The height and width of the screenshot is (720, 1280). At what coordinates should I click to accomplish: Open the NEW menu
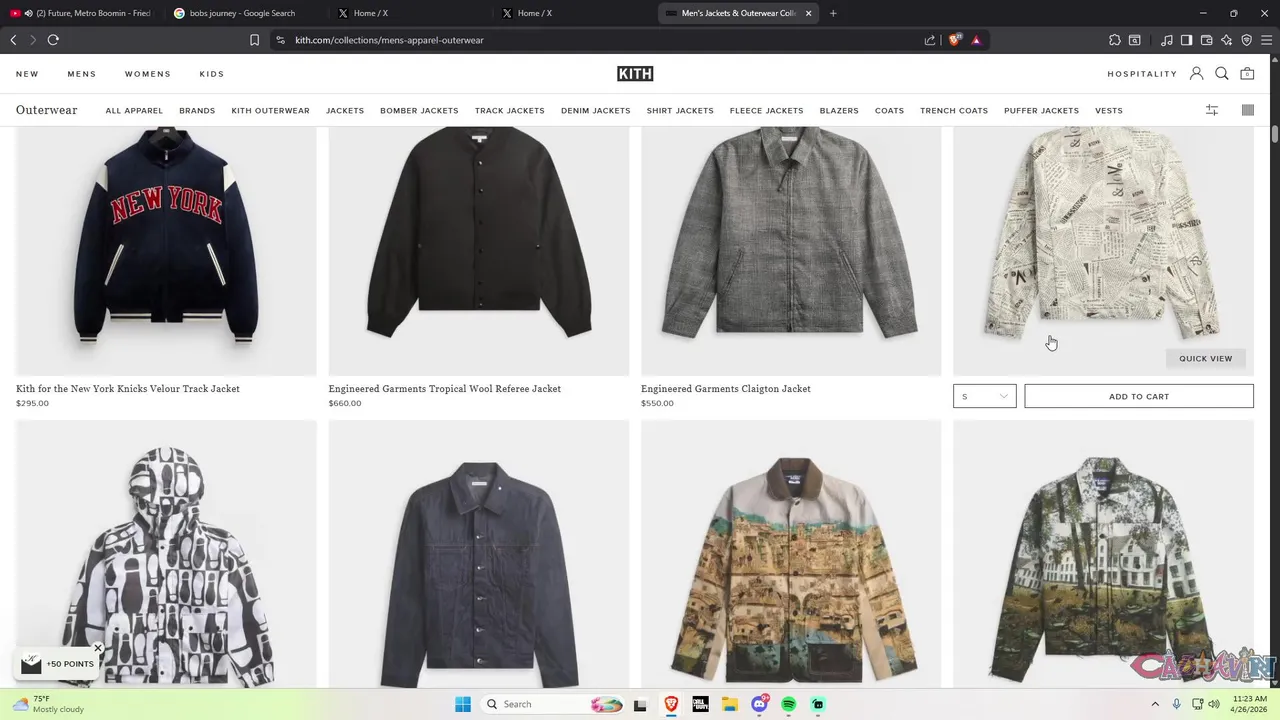pyautogui.click(x=27, y=74)
